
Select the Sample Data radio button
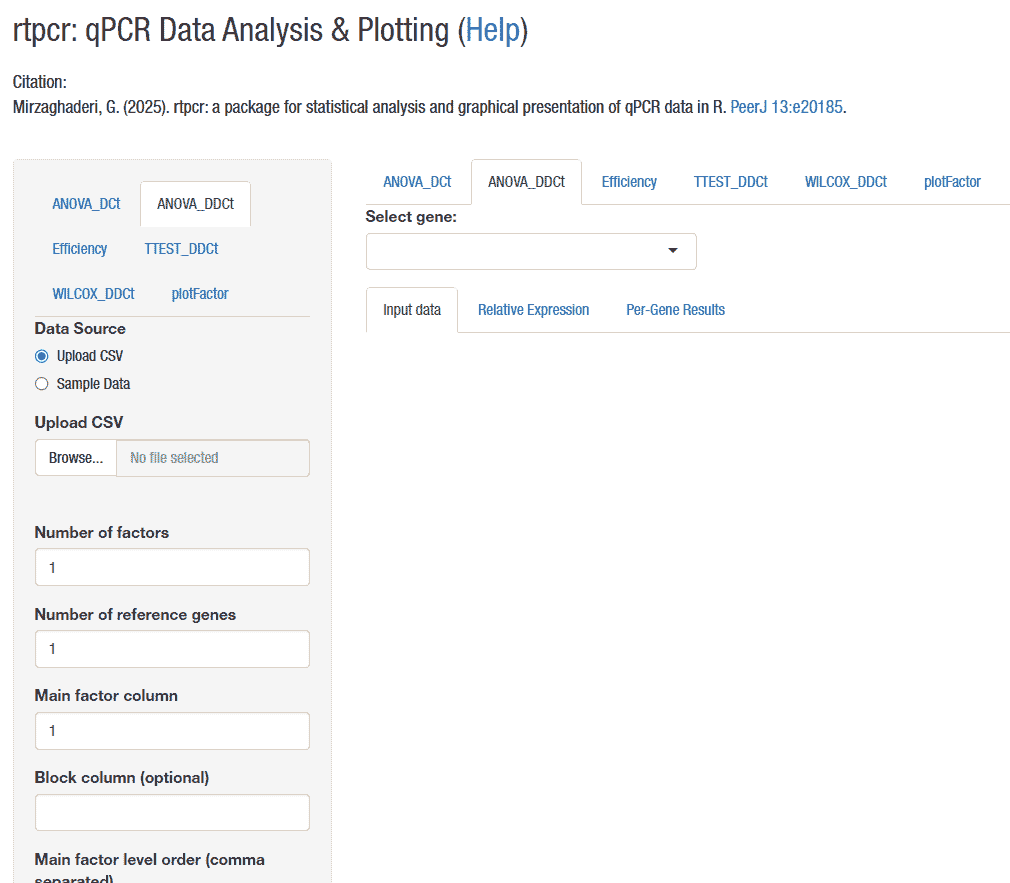point(42,384)
